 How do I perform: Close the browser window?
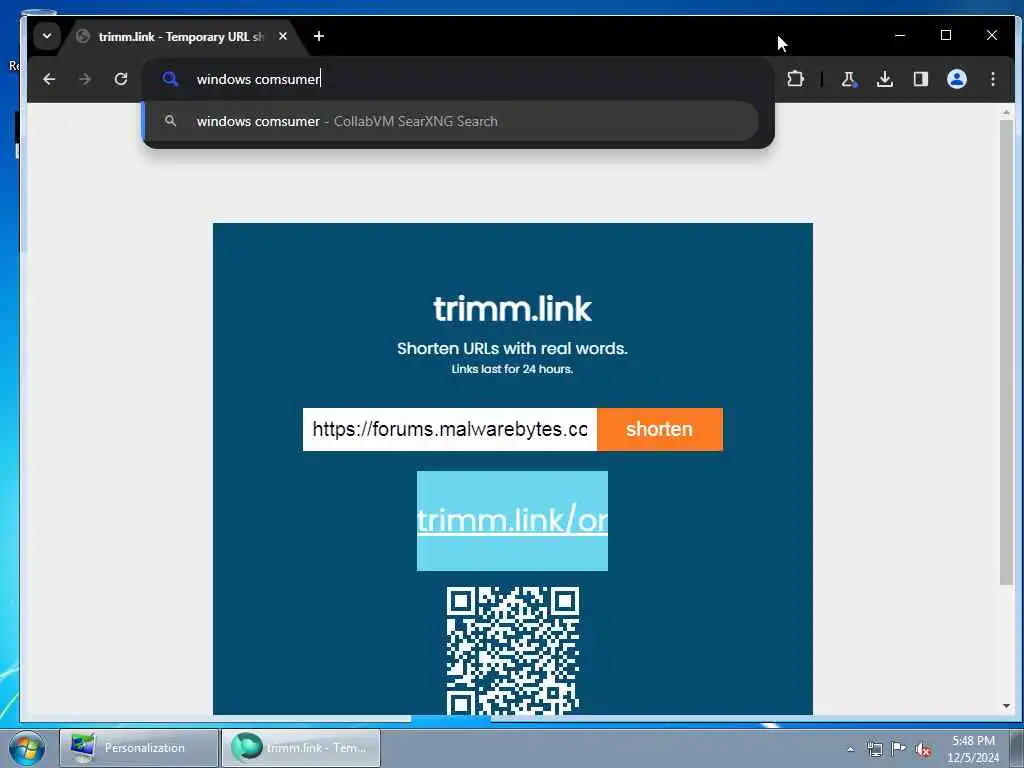tap(991, 35)
